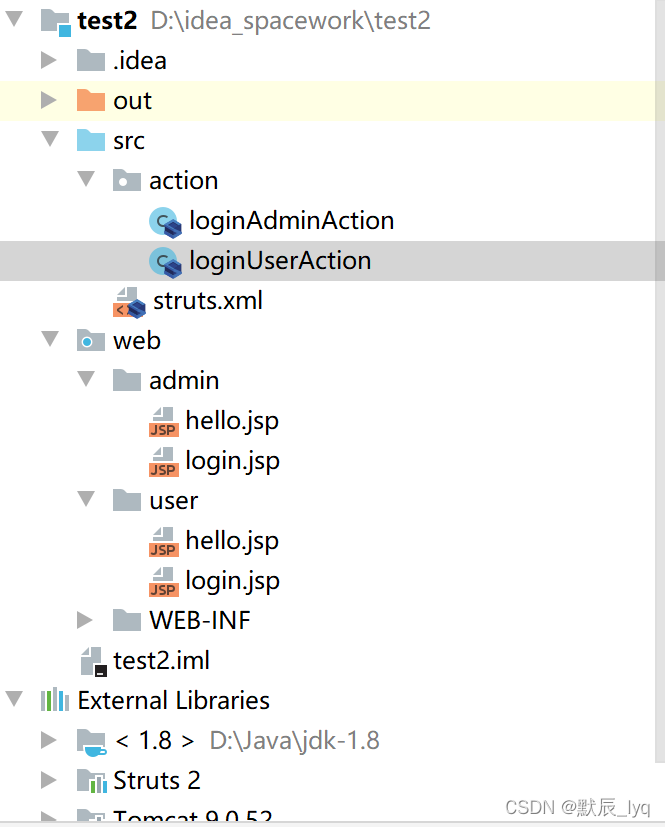Click the orange out folder icon
665x827 pixels.
91,100
